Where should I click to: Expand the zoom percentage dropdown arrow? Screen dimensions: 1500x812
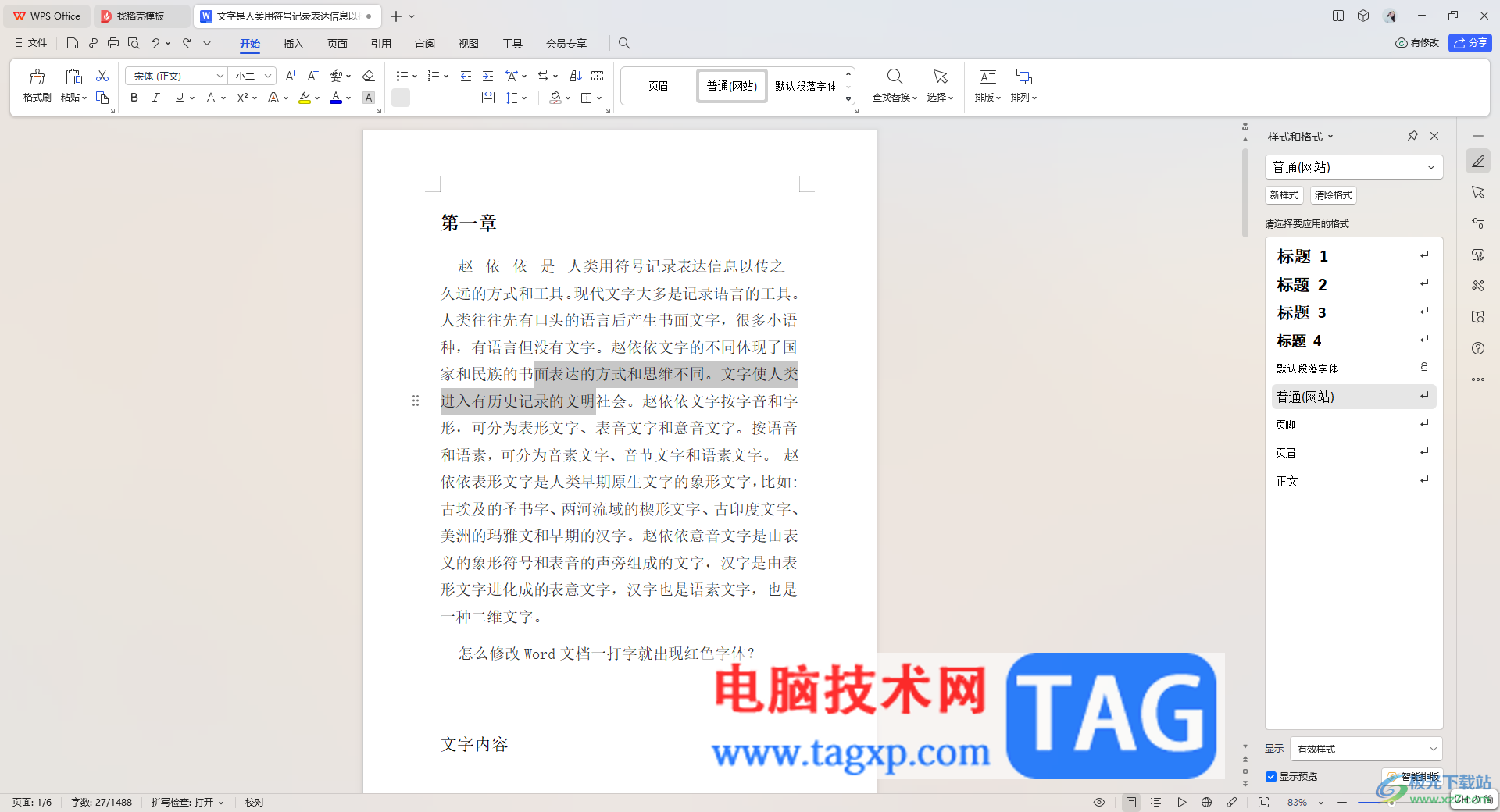(x=1321, y=803)
